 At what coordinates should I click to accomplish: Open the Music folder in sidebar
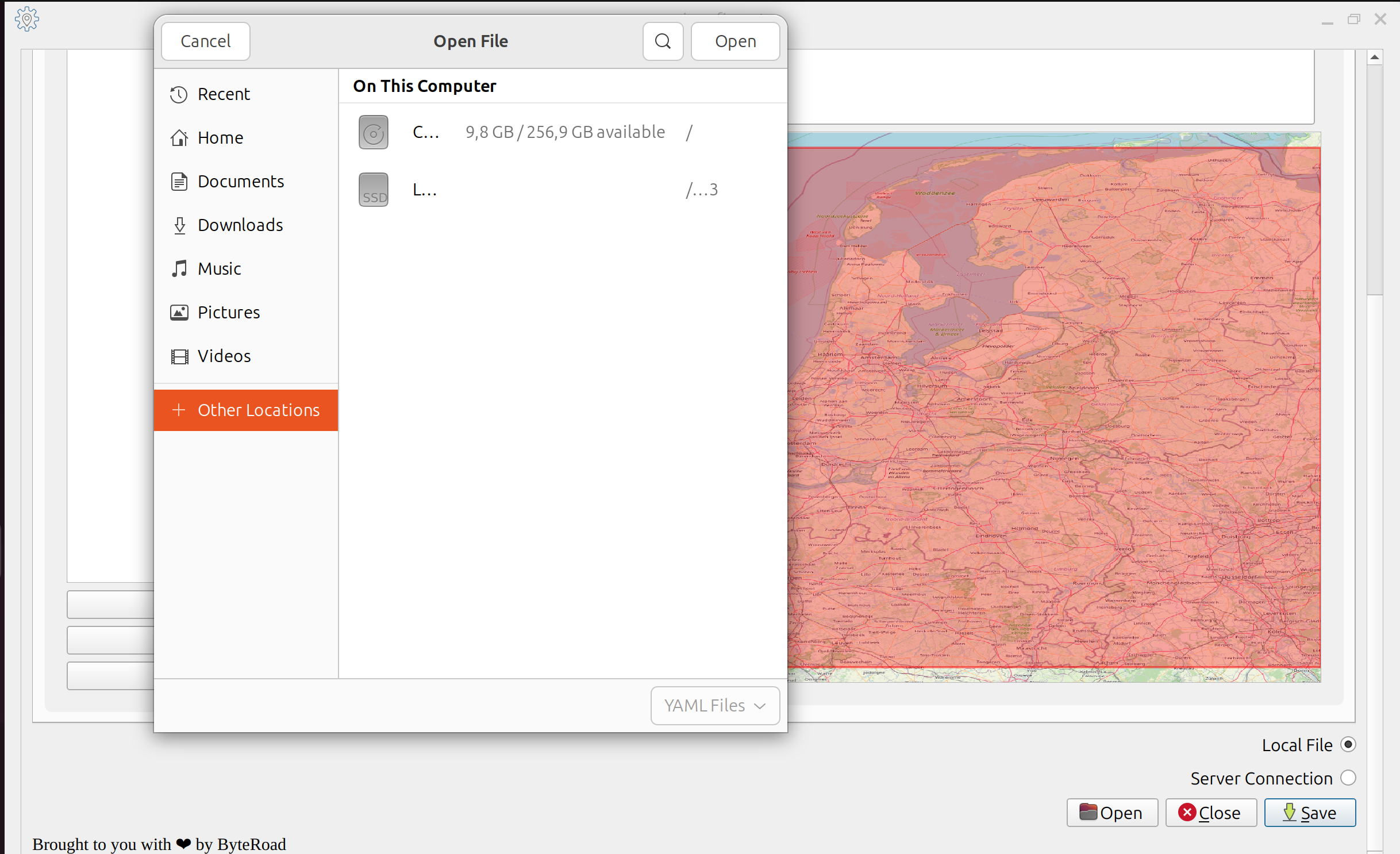tap(219, 269)
